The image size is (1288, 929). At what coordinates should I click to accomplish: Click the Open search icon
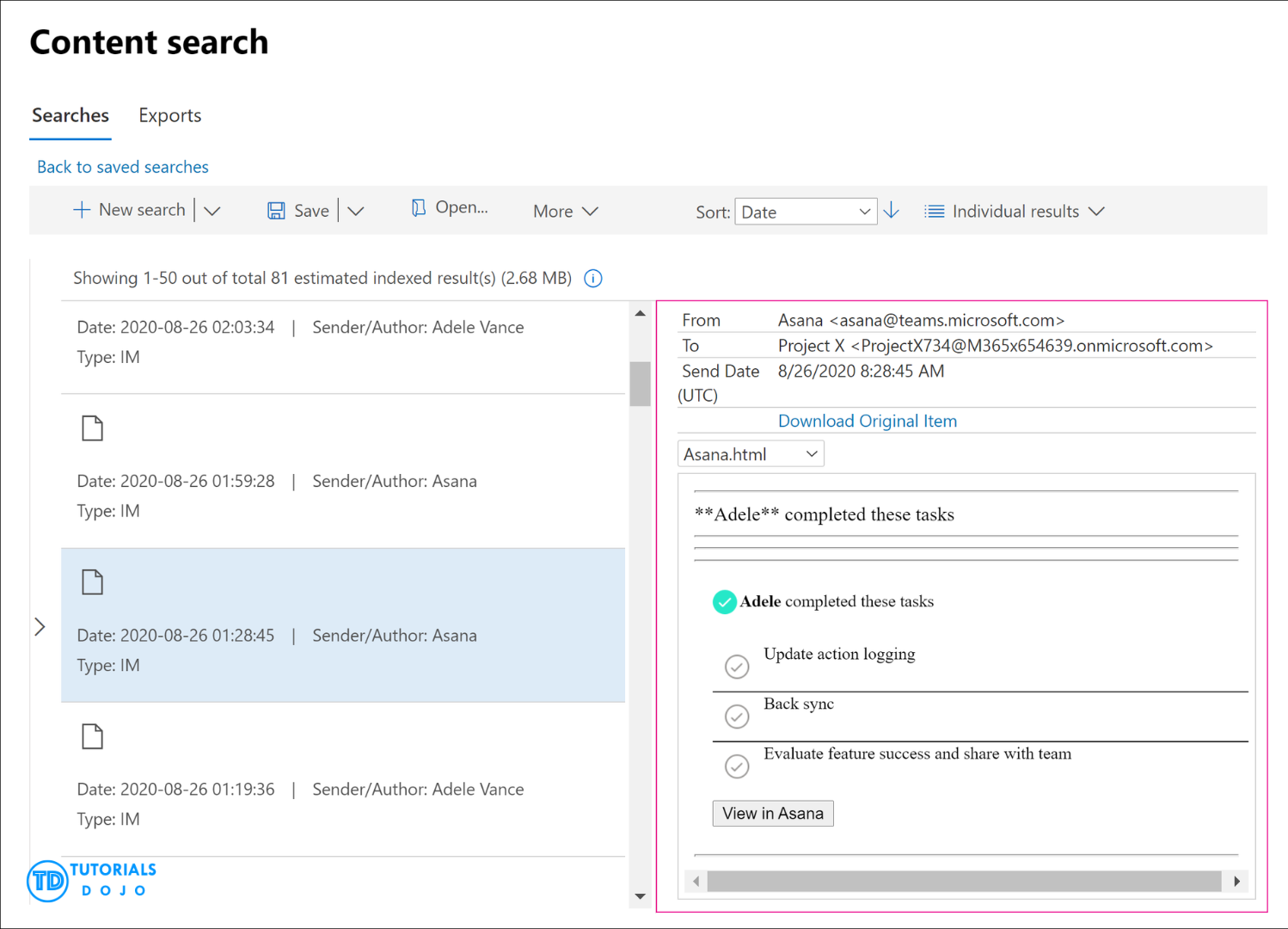418,207
